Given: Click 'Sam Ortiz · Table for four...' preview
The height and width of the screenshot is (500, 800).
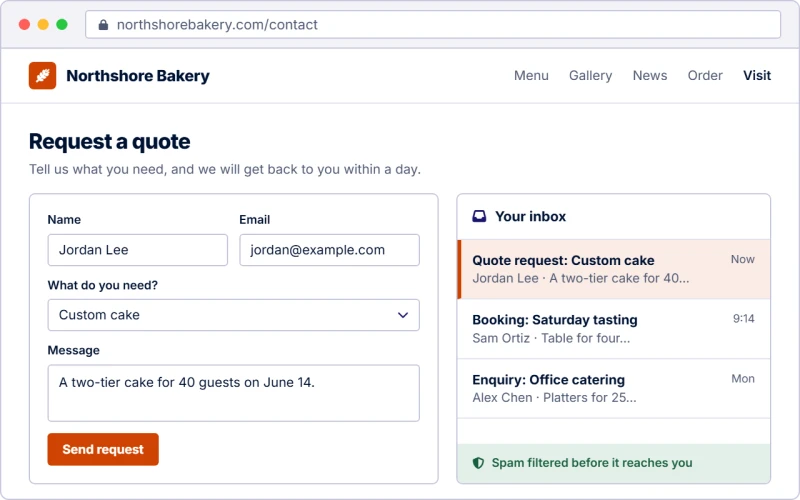Looking at the screenshot, I should click(x=551, y=338).
